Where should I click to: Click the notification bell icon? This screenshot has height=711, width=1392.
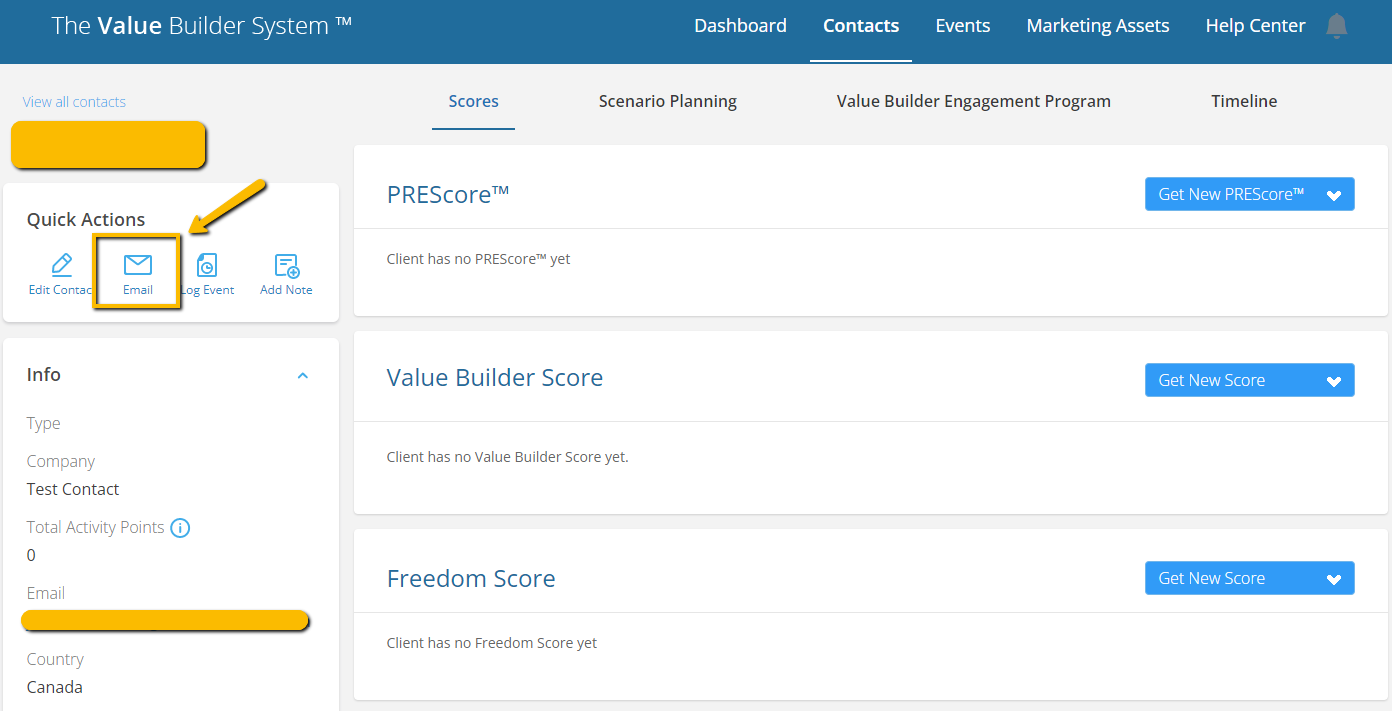coord(1336,26)
